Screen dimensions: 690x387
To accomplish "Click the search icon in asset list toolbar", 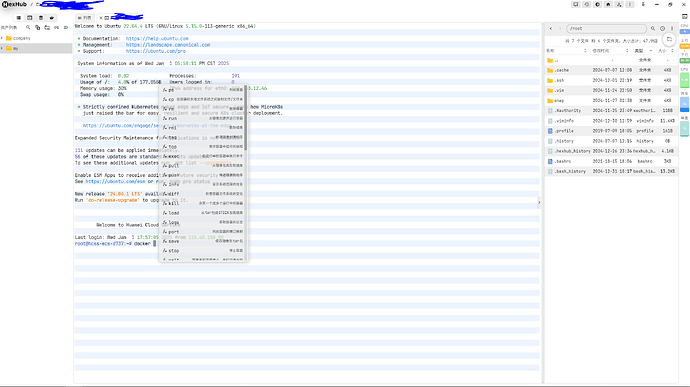I will 28,27.
